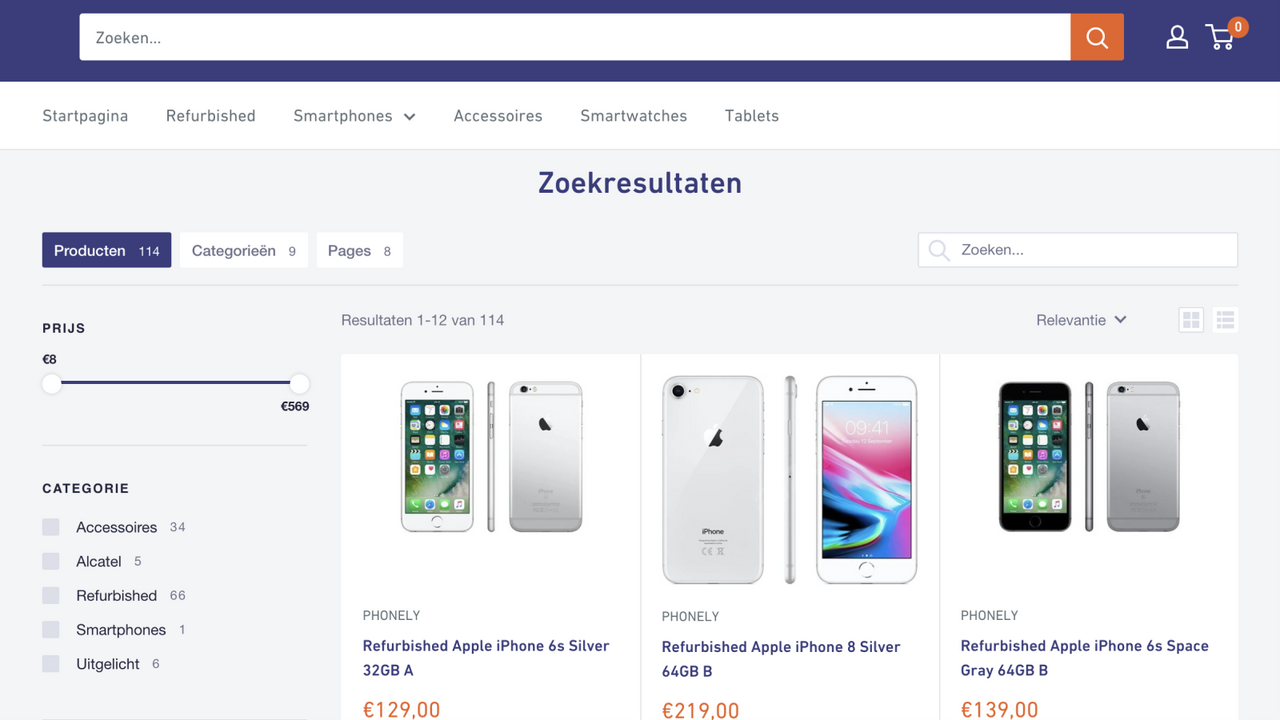The height and width of the screenshot is (720, 1280).
Task: Switch to grid view layout icon
Action: pos(1191,319)
